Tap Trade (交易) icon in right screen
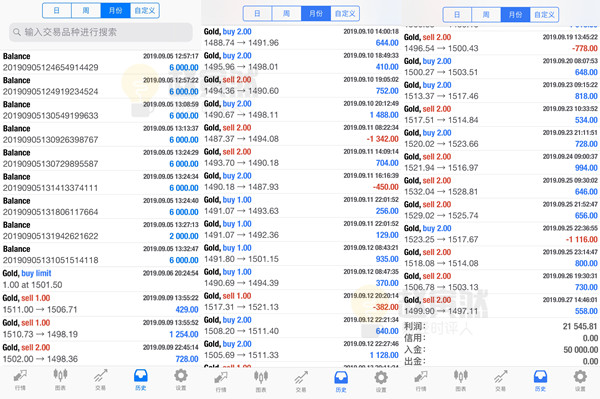This screenshot has height=399, width=600. coord(501,380)
